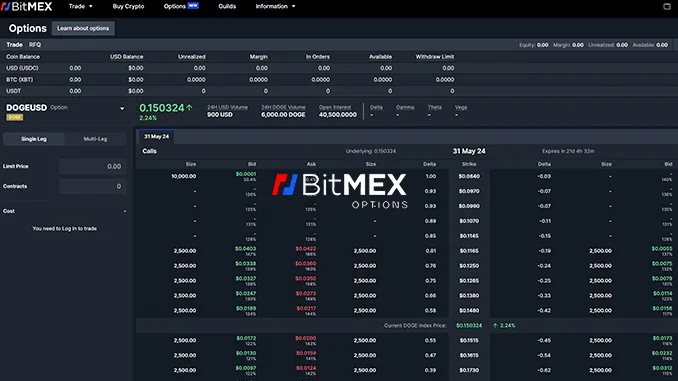Screen dimensions: 678x381
Task: Click put bid $0.0075 at strike $0.1250
Action: [x=662, y=264]
